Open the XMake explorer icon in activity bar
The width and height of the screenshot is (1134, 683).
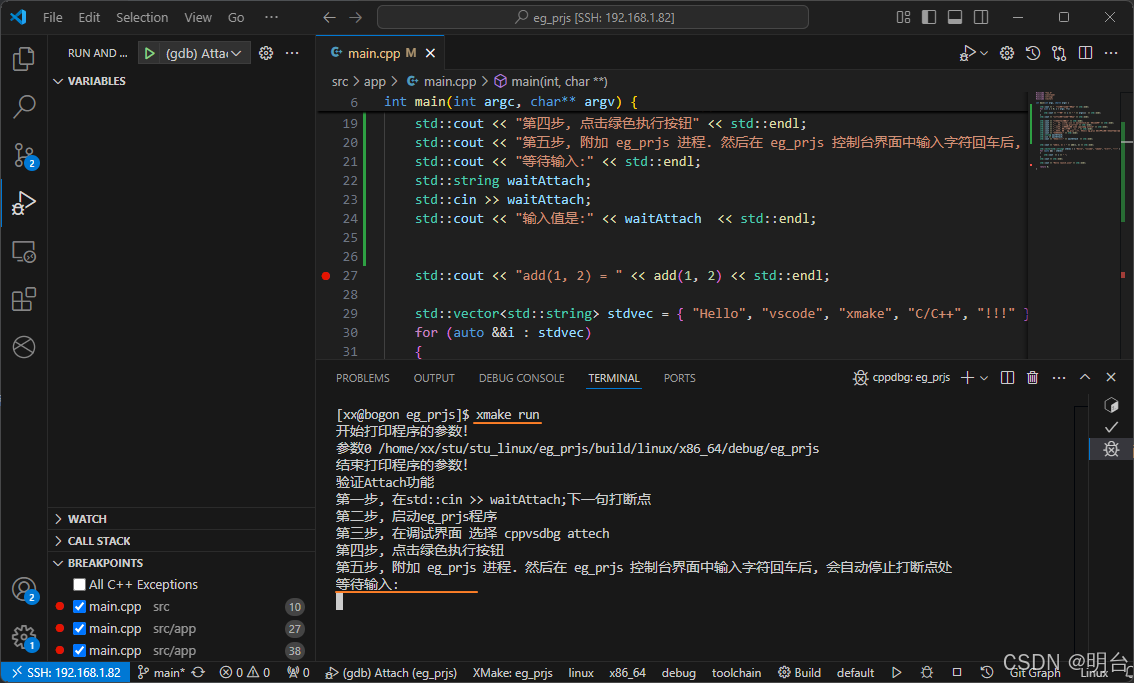coord(24,347)
